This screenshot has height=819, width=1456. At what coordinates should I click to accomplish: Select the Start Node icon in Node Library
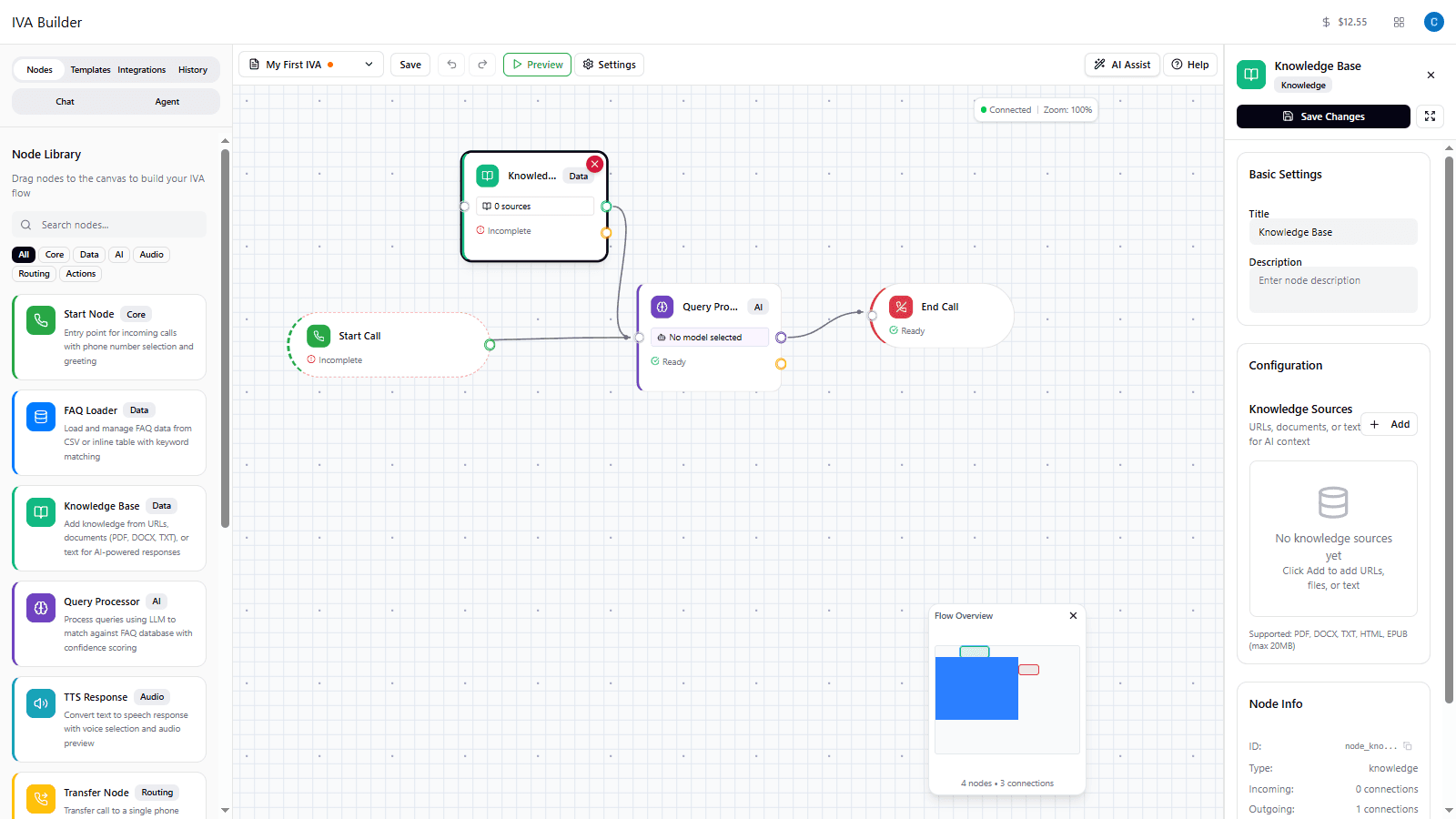pos(40,319)
